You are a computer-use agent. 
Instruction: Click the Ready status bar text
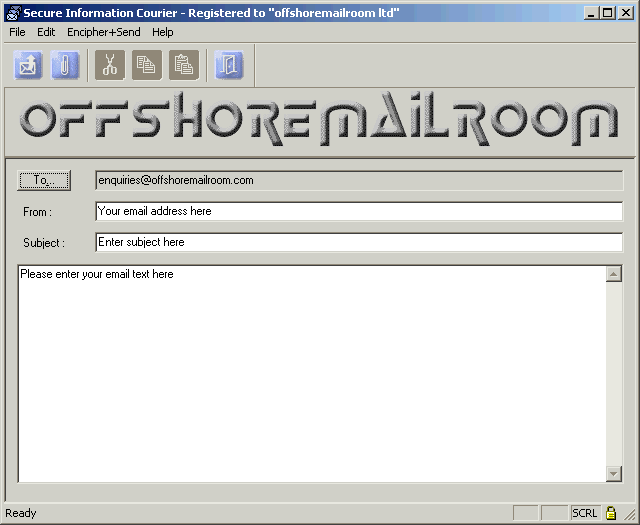click(x=21, y=513)
